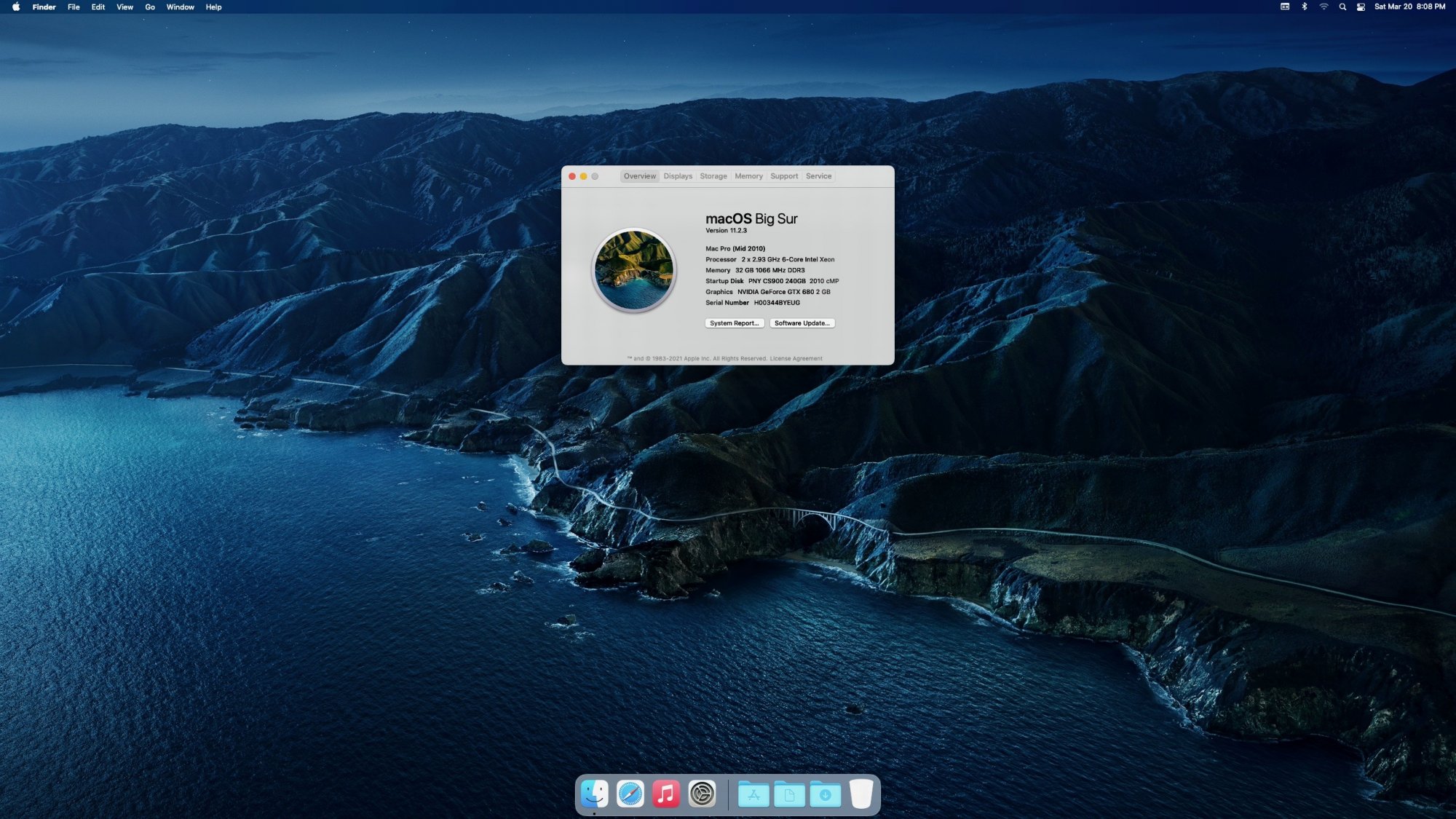Open Control Center in menu bar
This screenshot has height=819, width=1456.
point(1361,7)
